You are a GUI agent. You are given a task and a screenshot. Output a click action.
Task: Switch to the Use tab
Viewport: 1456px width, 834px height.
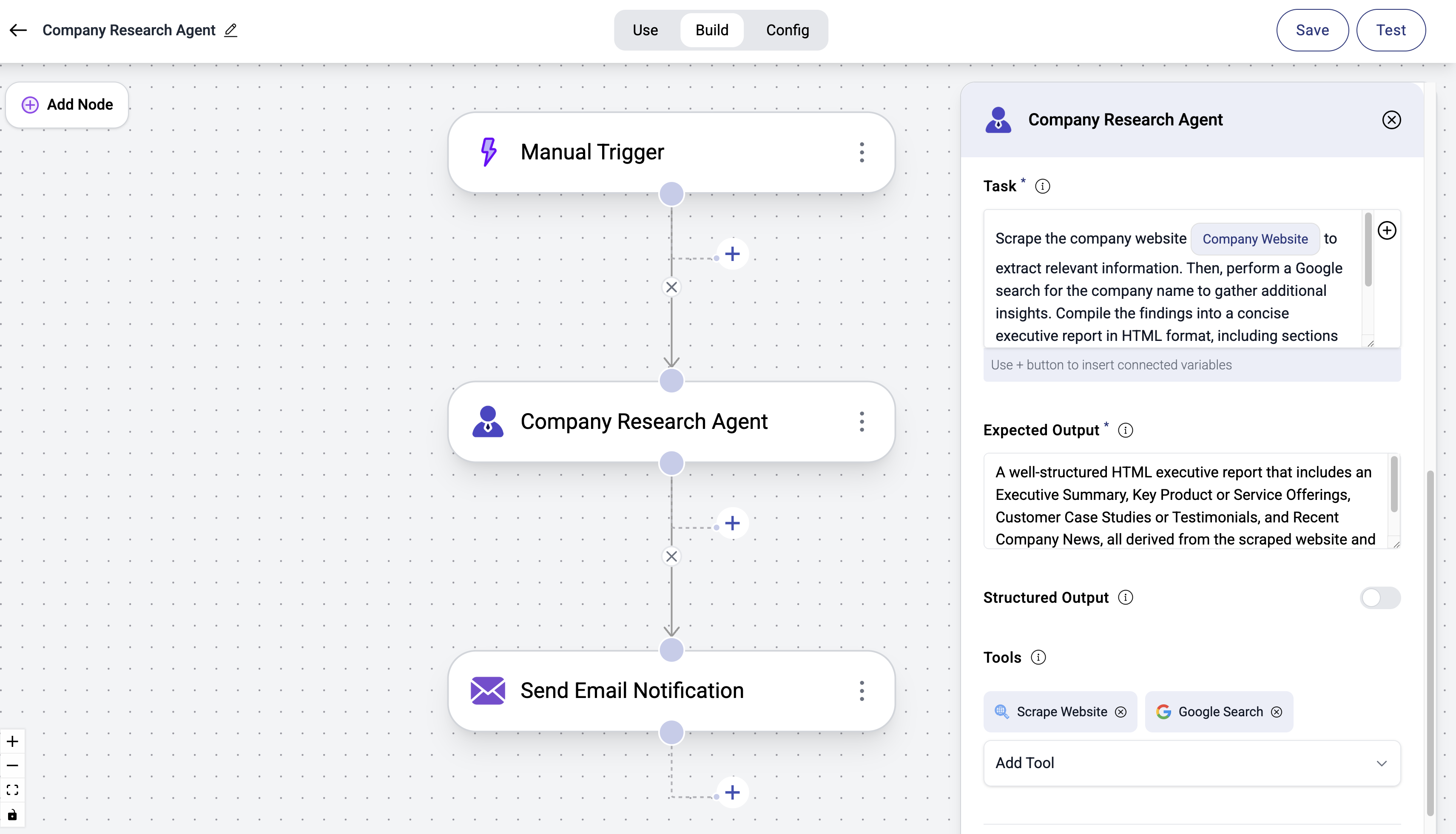[x=645, y=30]
